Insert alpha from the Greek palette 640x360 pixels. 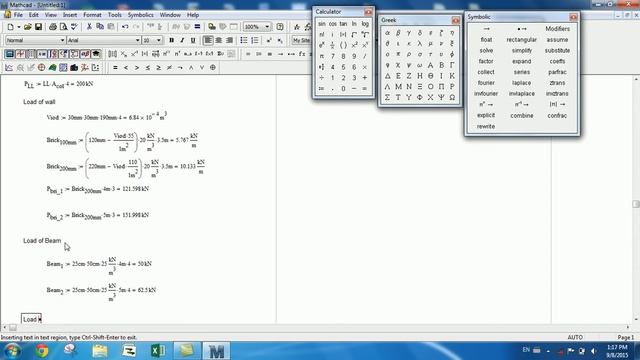click(387, 33)
